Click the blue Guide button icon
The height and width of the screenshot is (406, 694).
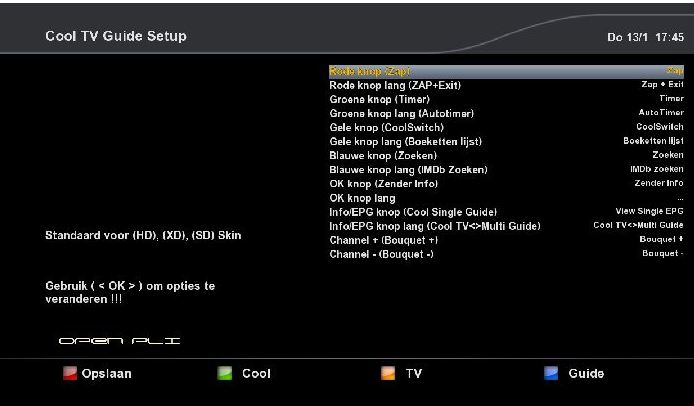click(551, 374)
